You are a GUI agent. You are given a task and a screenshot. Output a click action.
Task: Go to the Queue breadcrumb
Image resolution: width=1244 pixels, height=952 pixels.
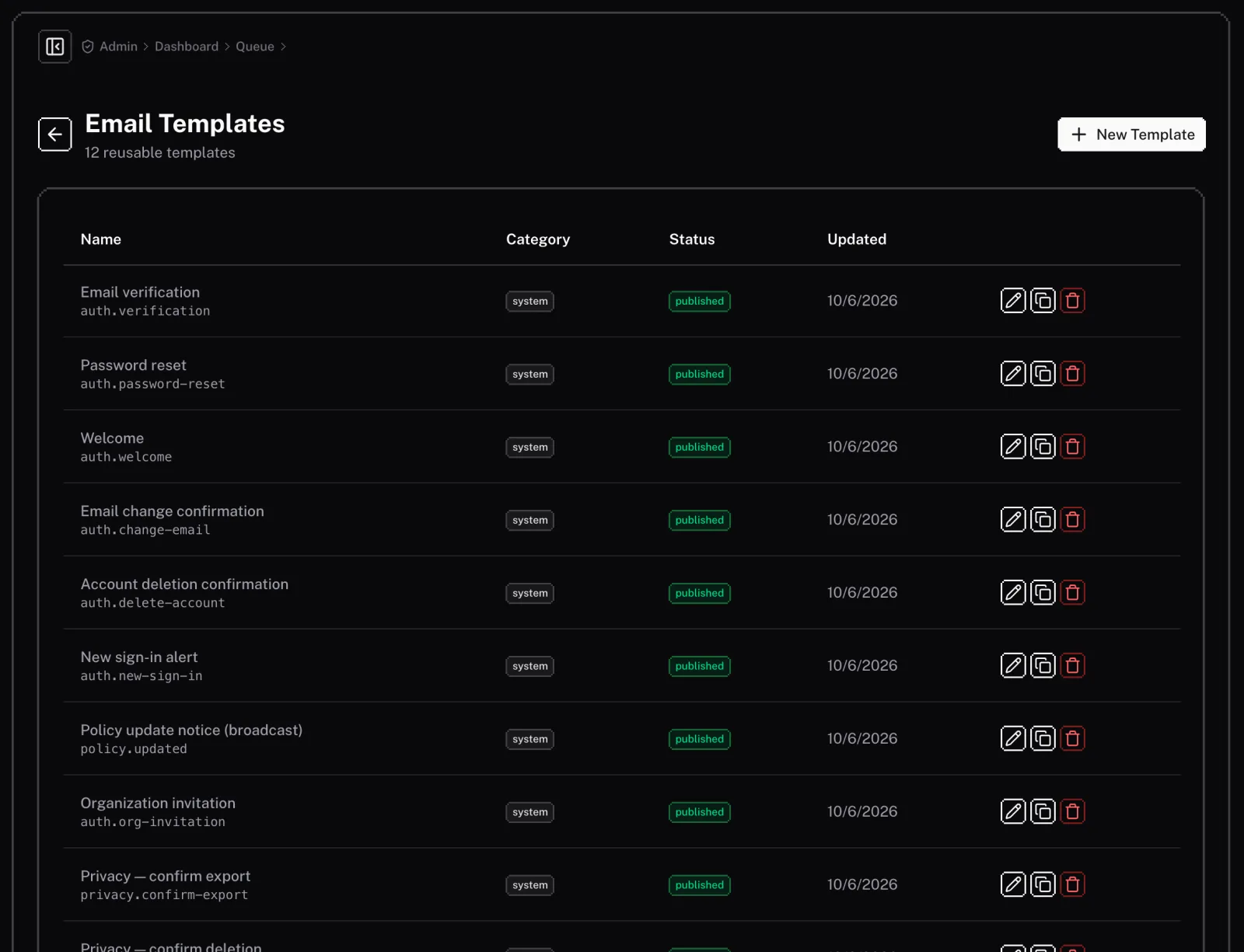(x=255, y=47)
